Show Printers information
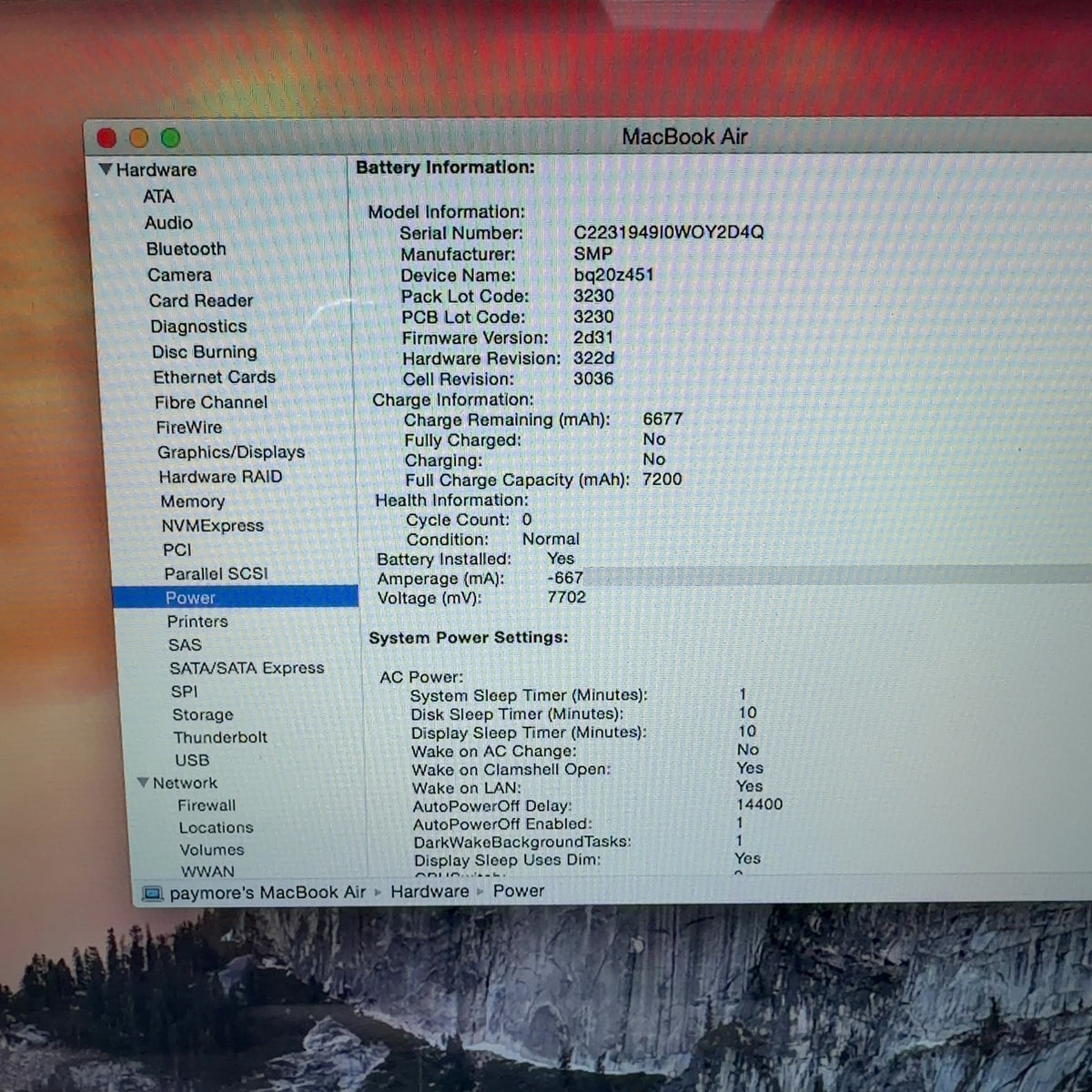1092x1092 pixels. pyautogui.click(x=197, y=622)
